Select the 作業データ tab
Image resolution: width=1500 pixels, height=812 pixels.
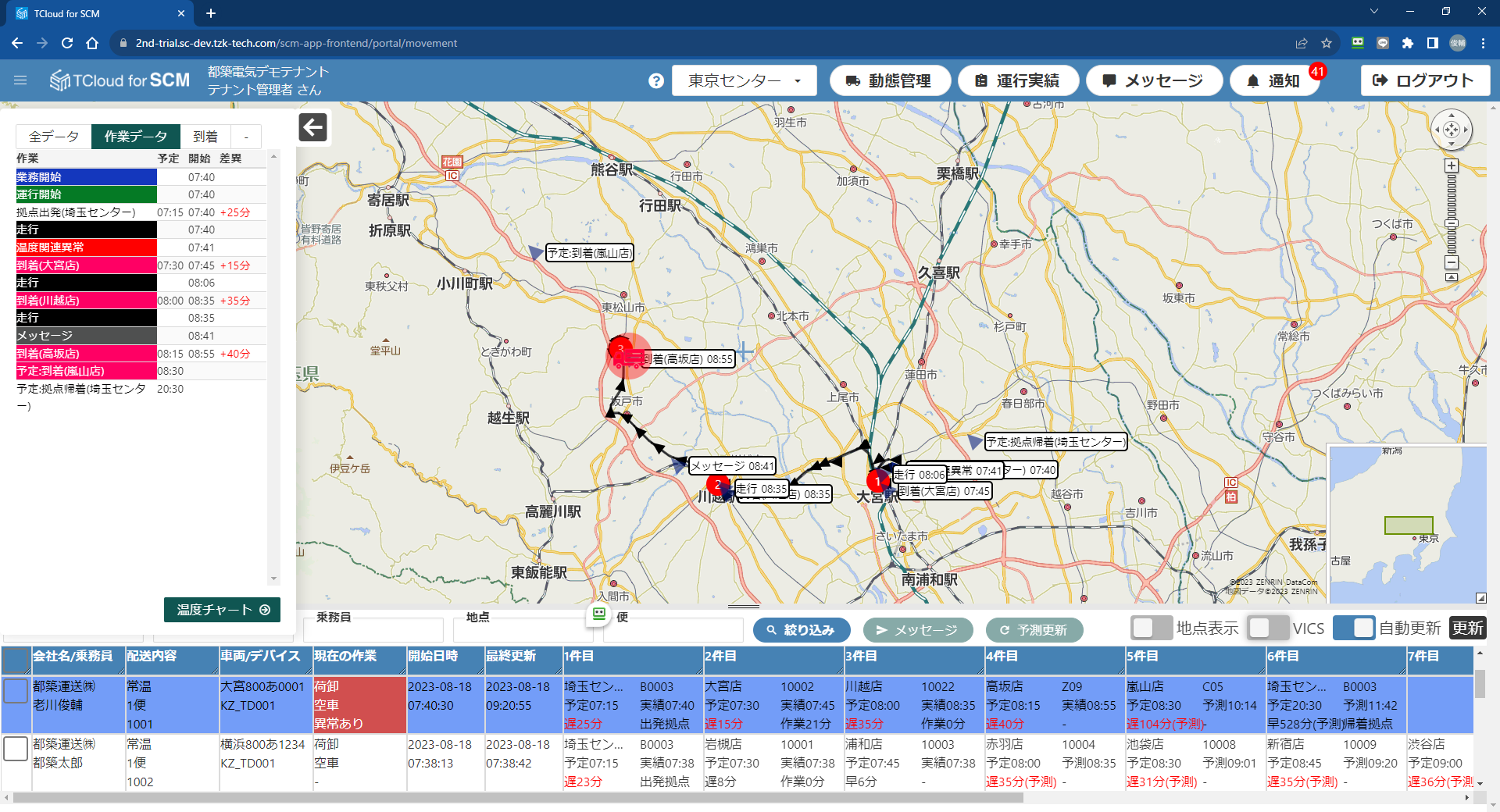click(x=136, y=137)
